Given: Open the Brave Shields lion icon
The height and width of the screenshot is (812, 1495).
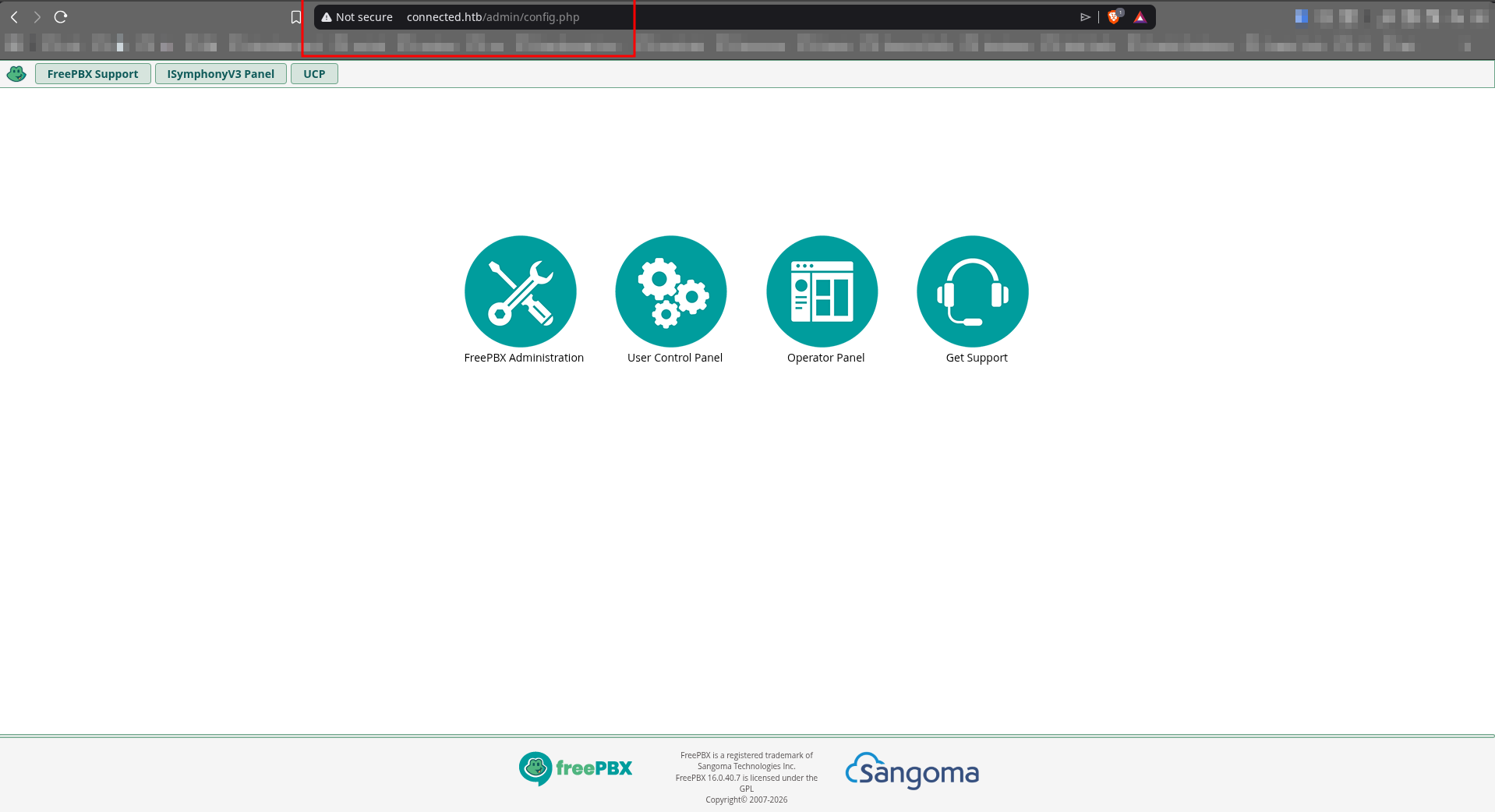Looking at the screenshot, I should click(1114, 17).
